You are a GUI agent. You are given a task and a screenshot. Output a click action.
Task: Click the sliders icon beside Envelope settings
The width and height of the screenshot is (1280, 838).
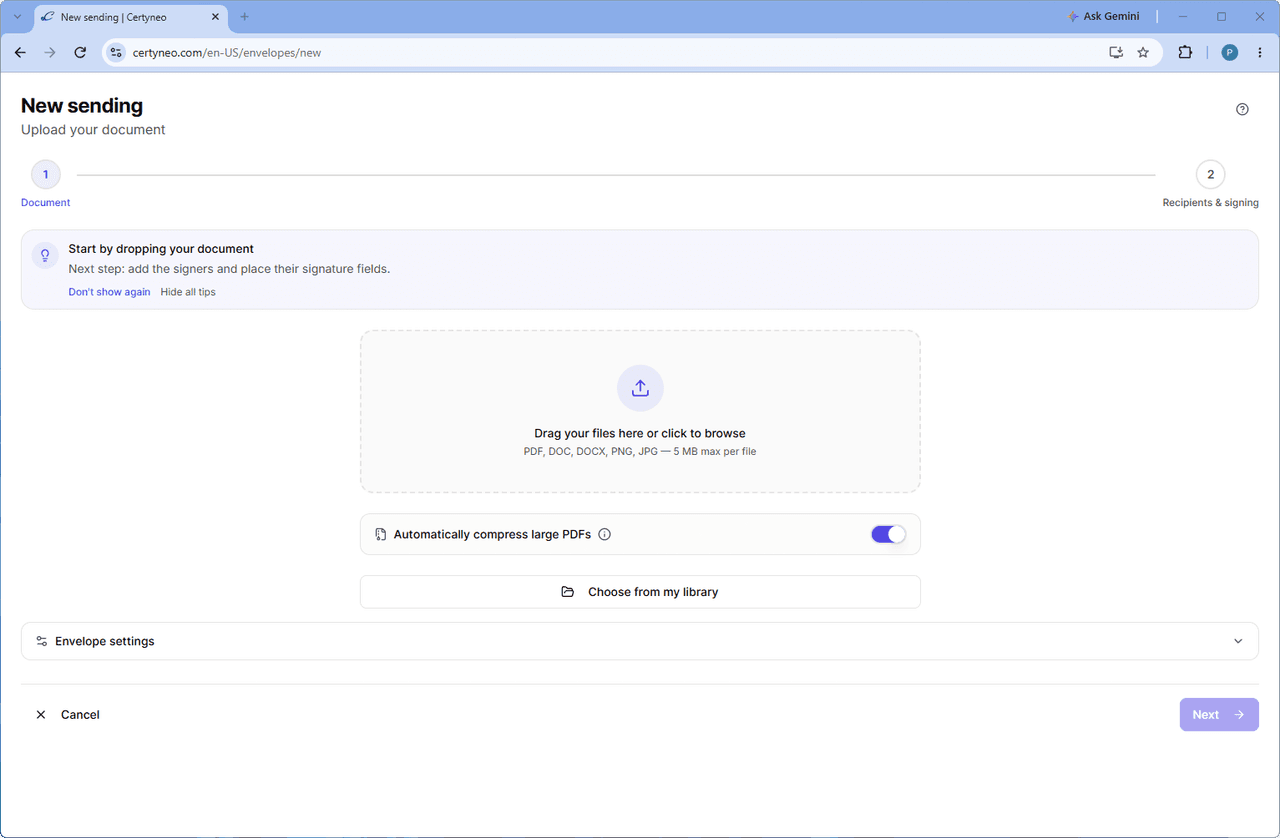[x=41, y=641]
